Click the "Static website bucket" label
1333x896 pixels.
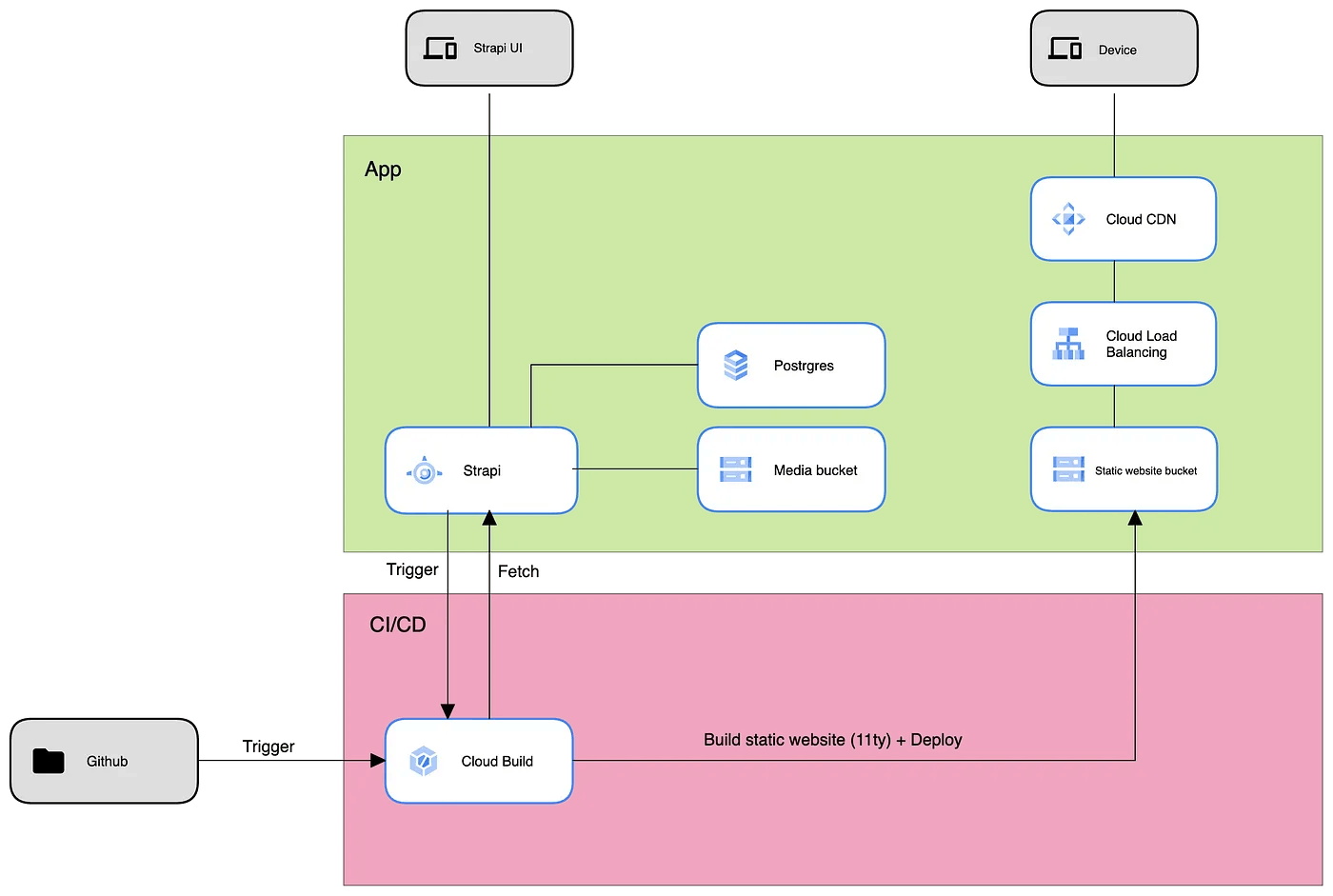point(1145,470)
